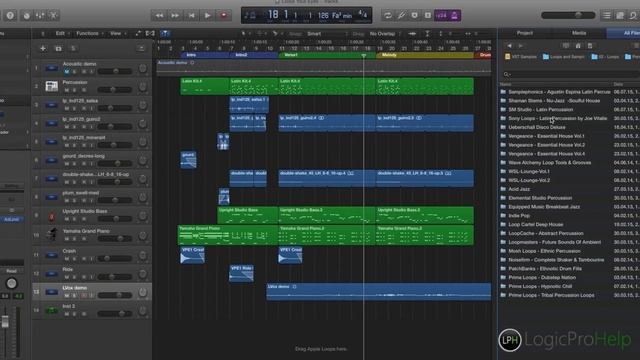Toggle the purple Metronome click button

455,16
